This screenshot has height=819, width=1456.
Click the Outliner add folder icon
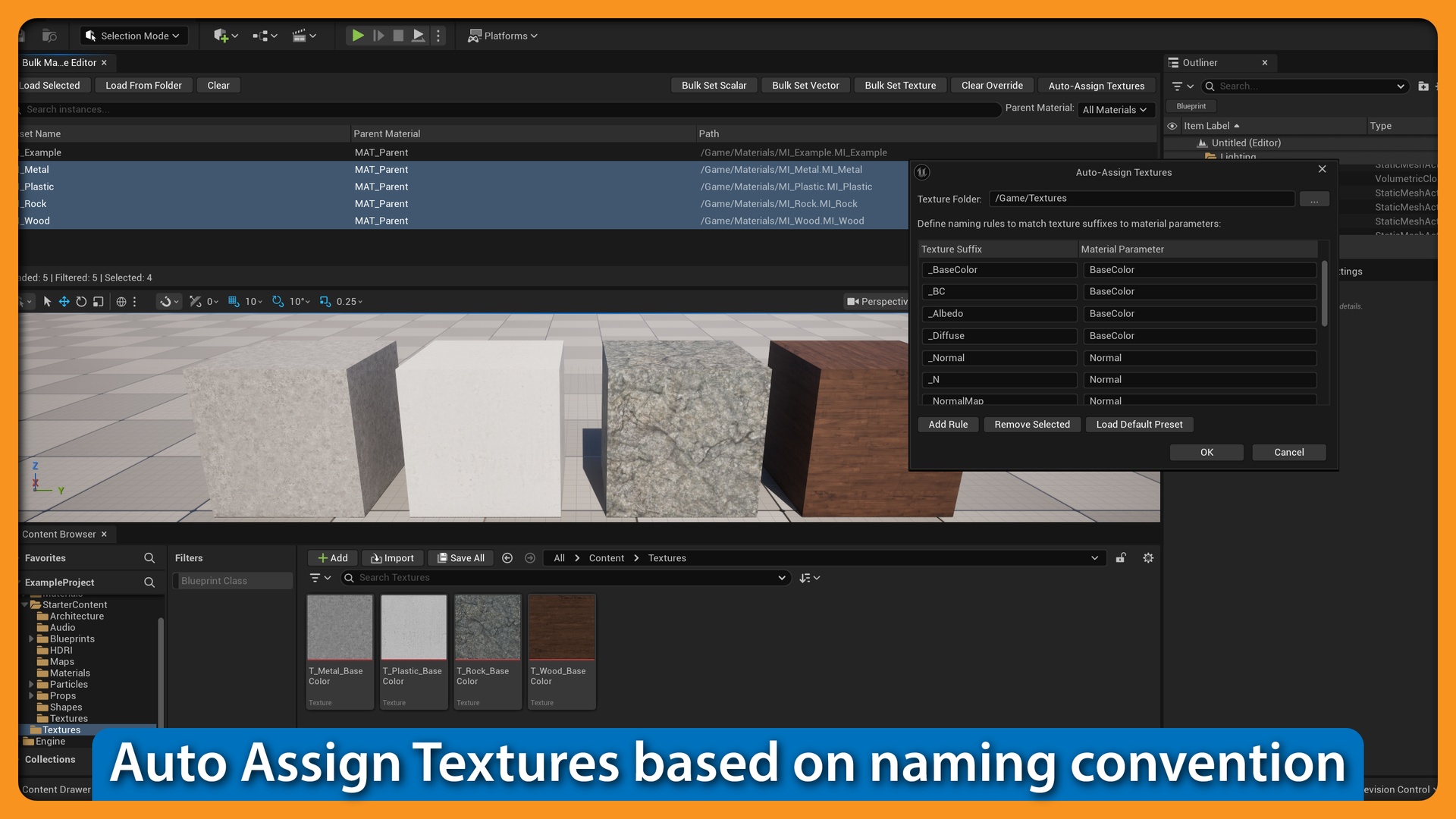(x=1423, y=86)
